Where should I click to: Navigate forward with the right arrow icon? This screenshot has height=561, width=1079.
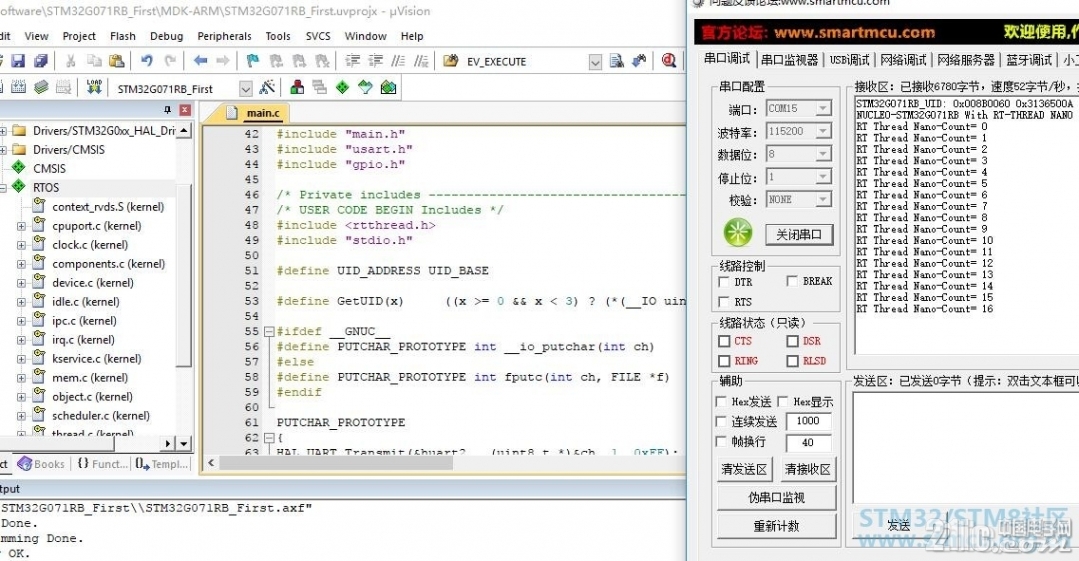point(223,61)
